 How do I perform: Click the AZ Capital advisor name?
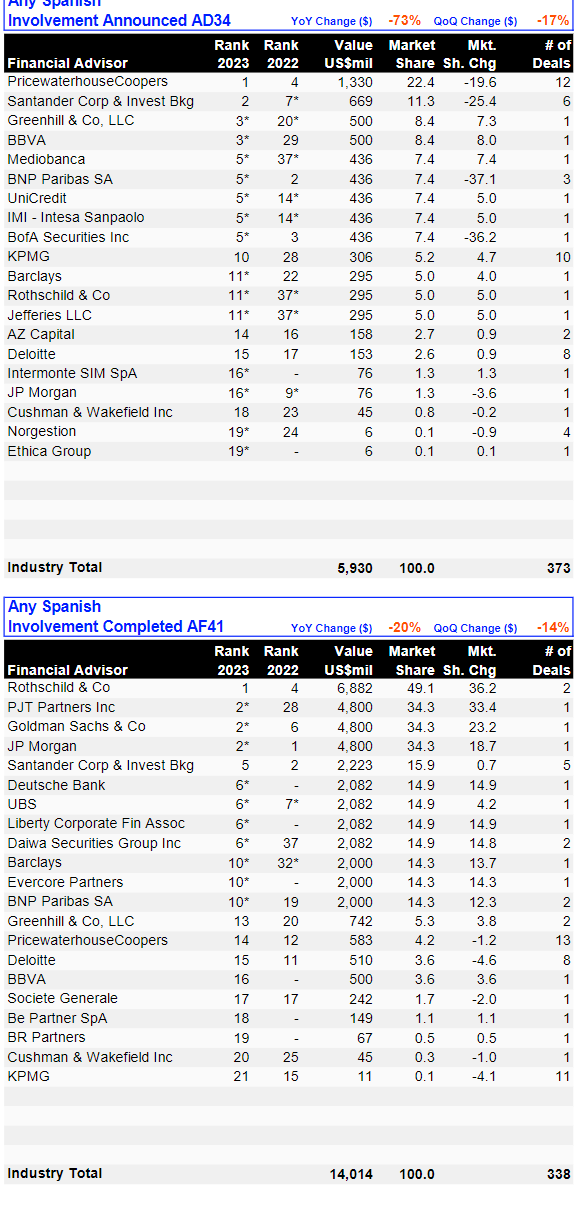(x=41, y=334)
